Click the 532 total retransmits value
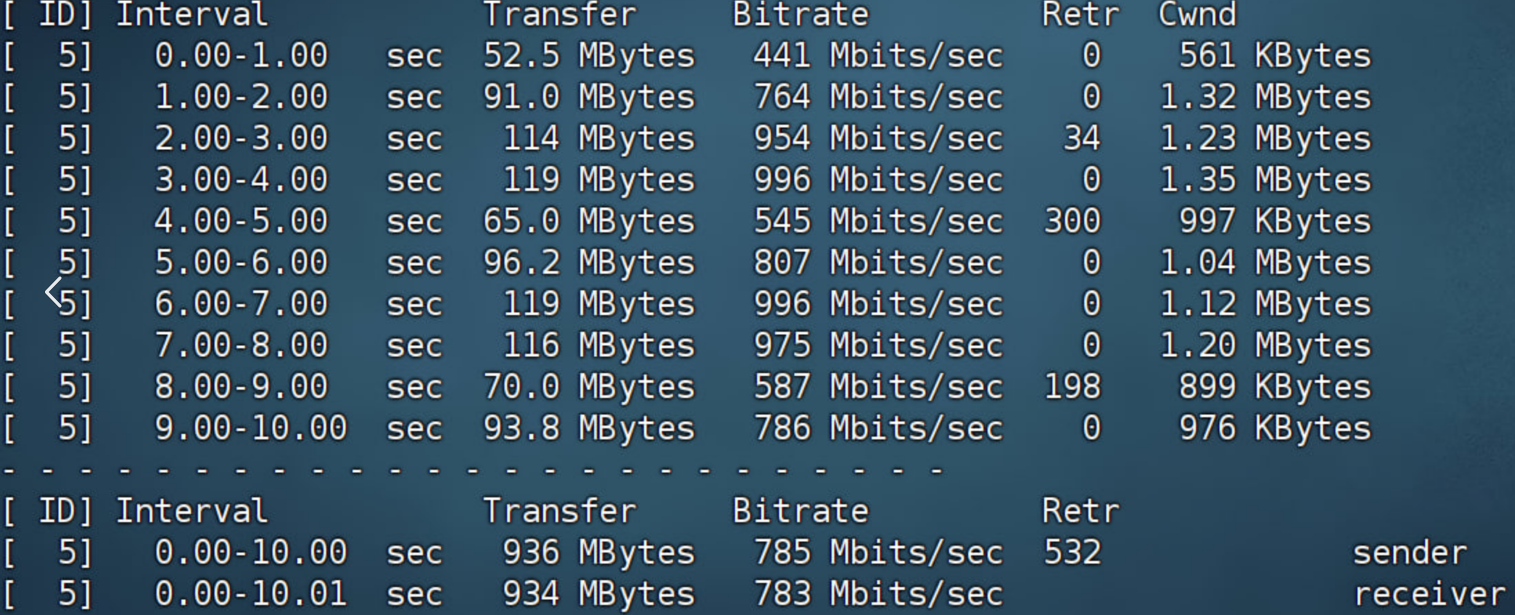 click(1072, 552)
